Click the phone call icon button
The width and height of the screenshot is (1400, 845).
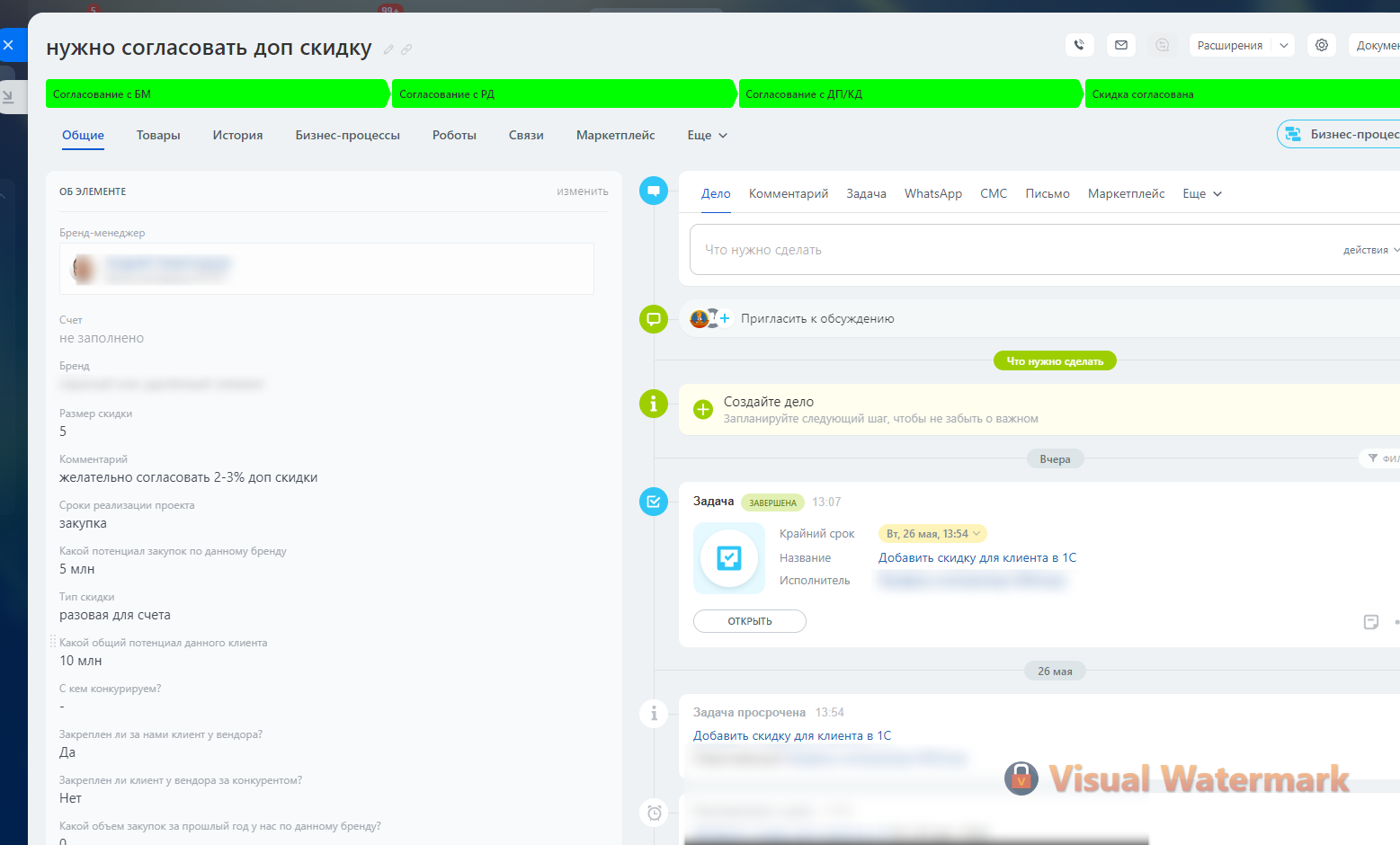[x=1079, y=45]
